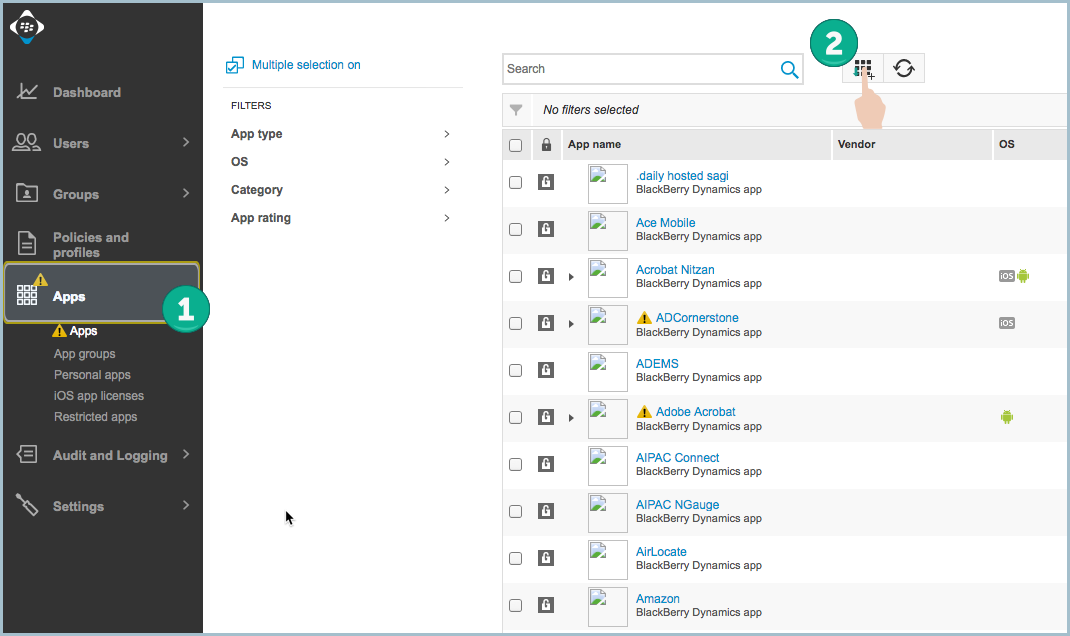The height and width of the screenshot is (636, 1070).
Task: Click the Amazon app thumbnail
Action: pos(608,607)
